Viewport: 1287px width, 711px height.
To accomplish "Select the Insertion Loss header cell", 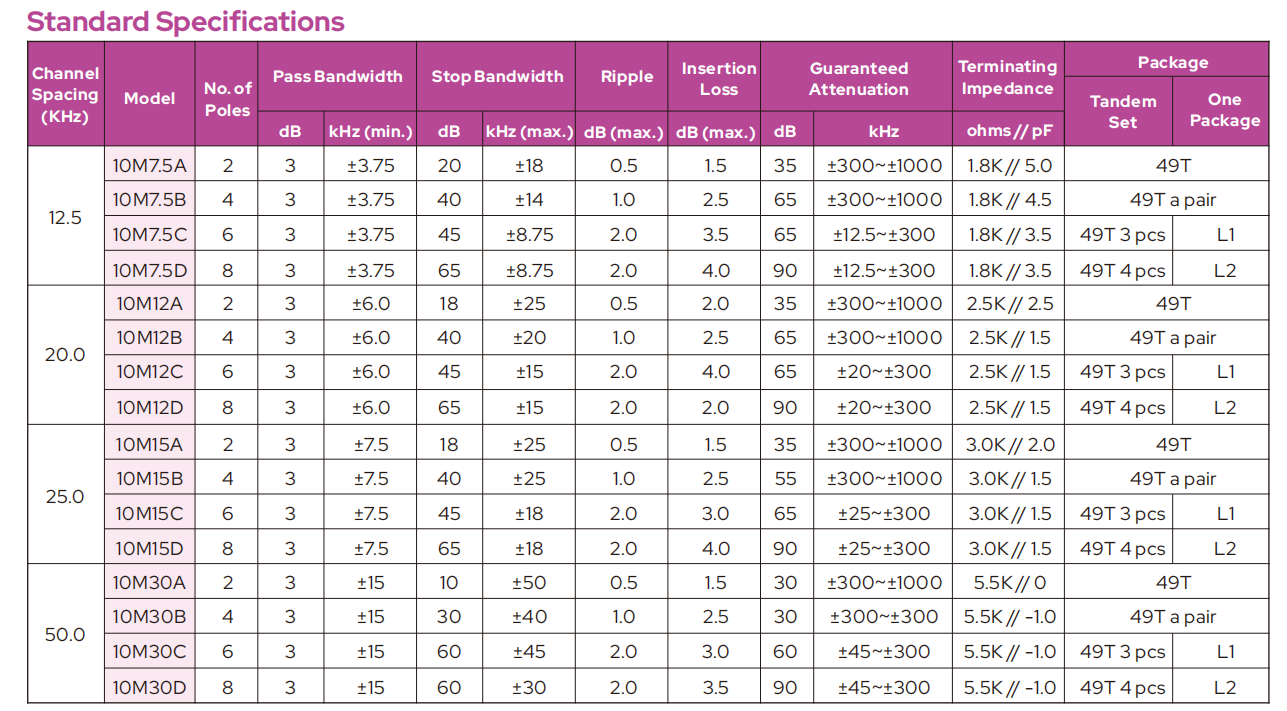I will click(x=718, y=78).
